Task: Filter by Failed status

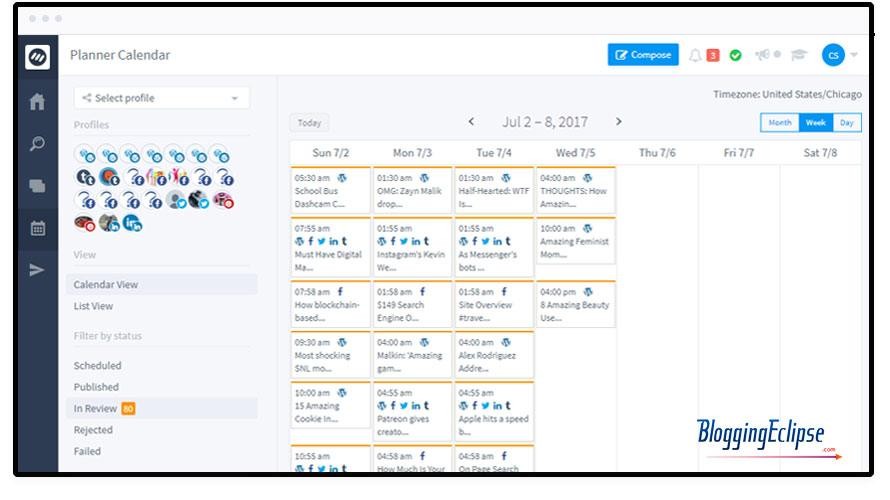Action: coord(87,451)
